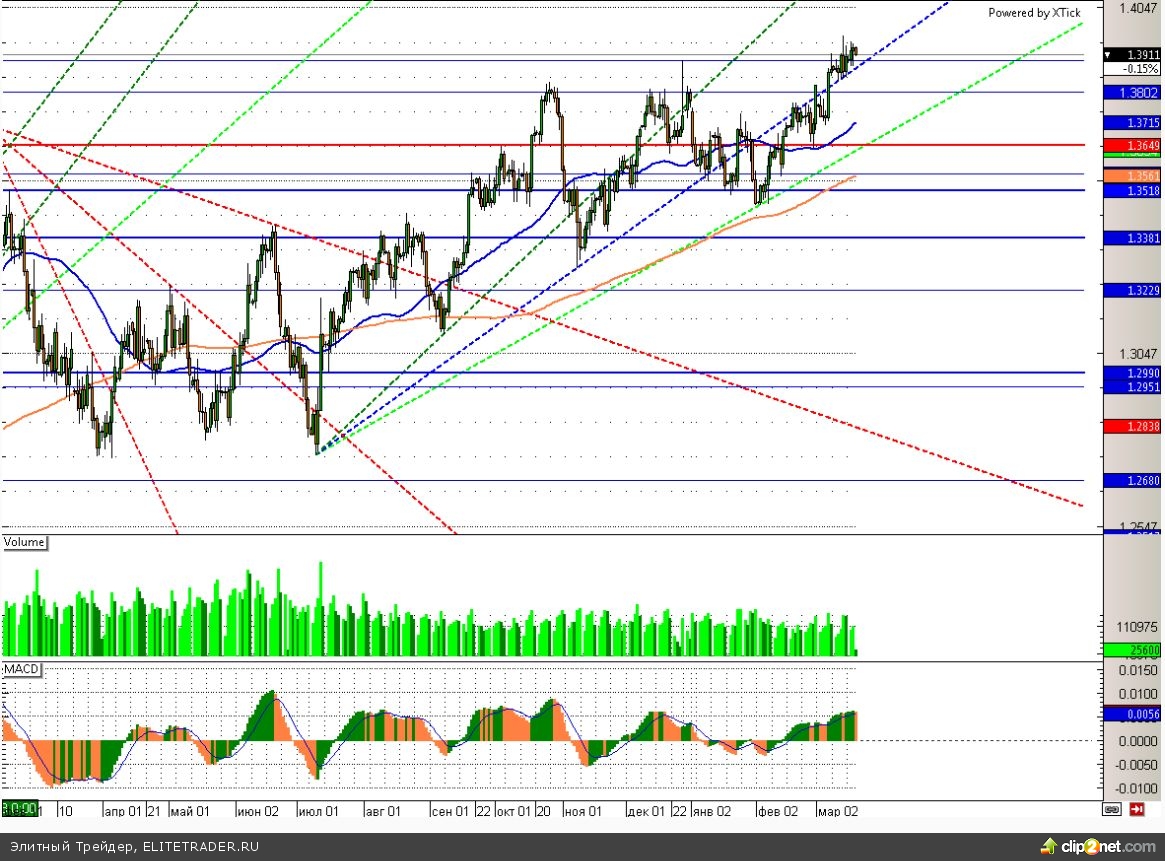Click the 'ноя 01' date marker

coord(583,810)
